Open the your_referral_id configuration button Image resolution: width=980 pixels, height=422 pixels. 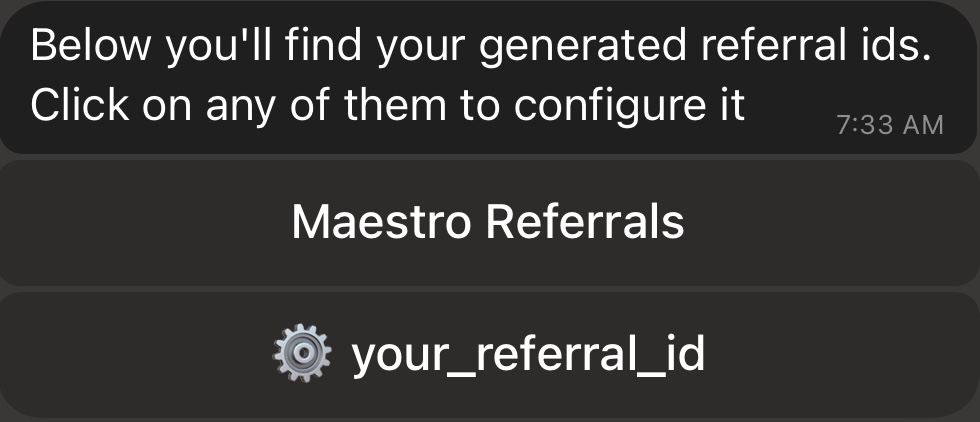pos(489,354)
